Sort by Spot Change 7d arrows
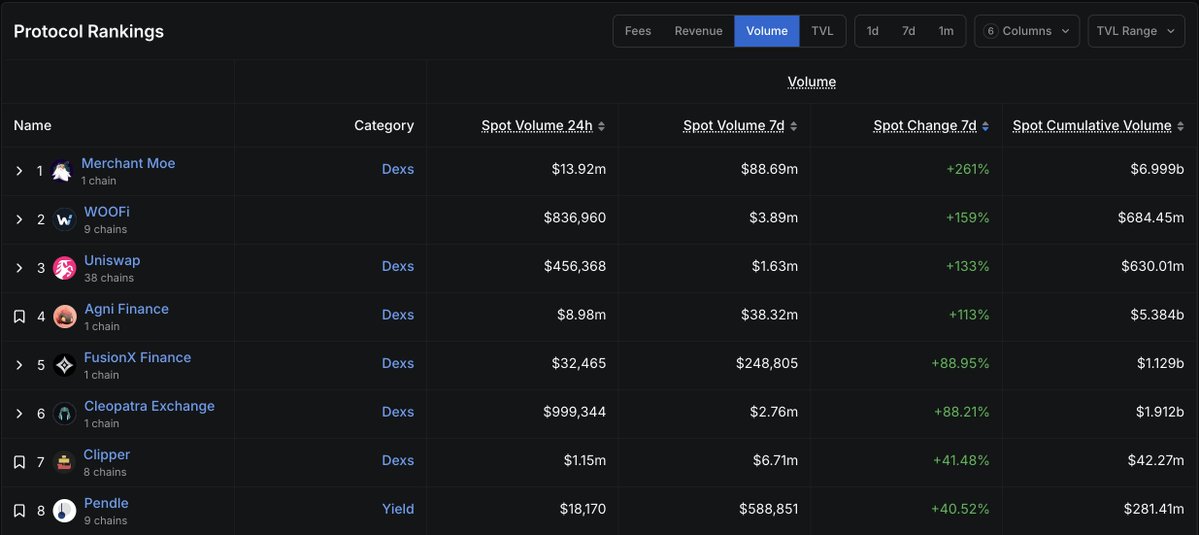The height and width of the screenshot is (535, 1199). point(985,126)
